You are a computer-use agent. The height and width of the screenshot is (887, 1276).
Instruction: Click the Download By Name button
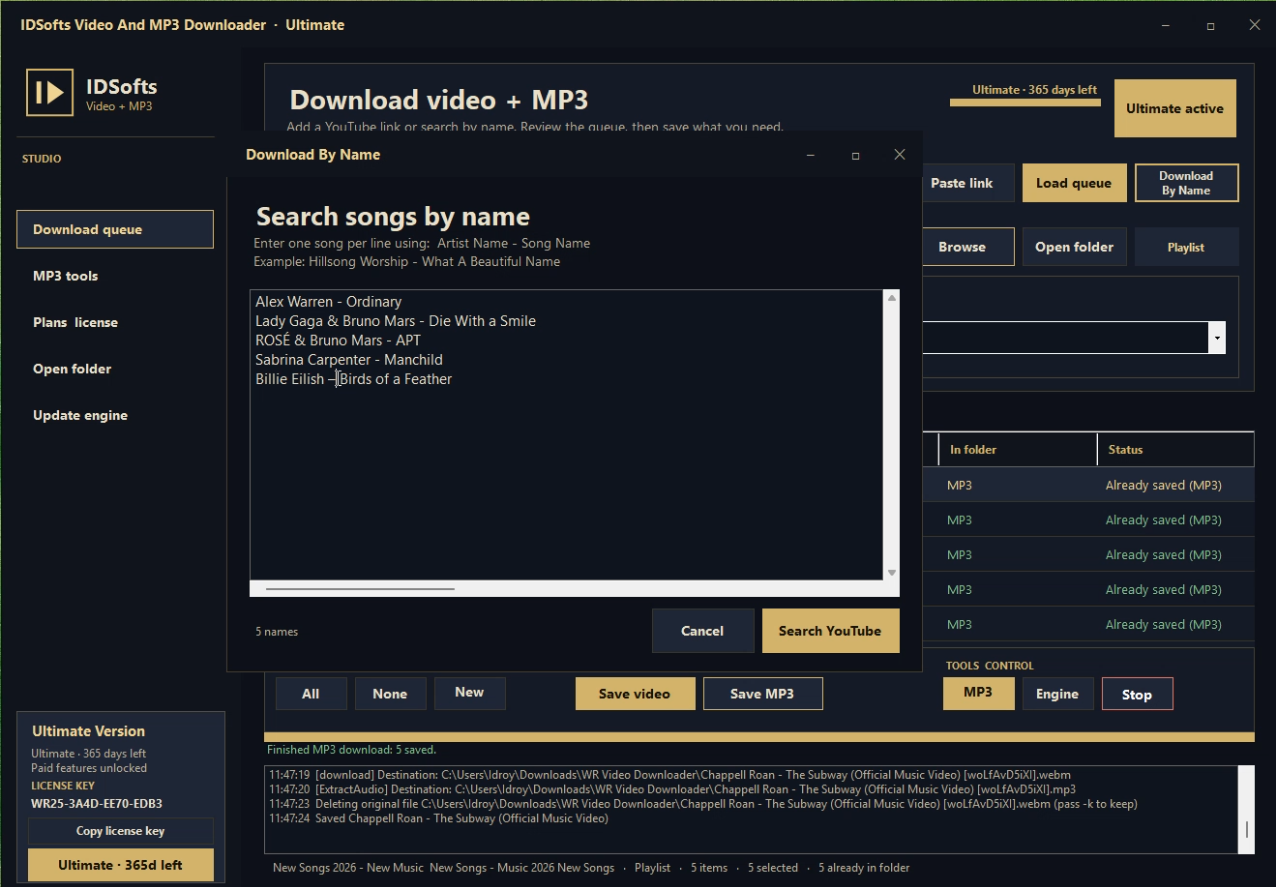(1186, 183)
